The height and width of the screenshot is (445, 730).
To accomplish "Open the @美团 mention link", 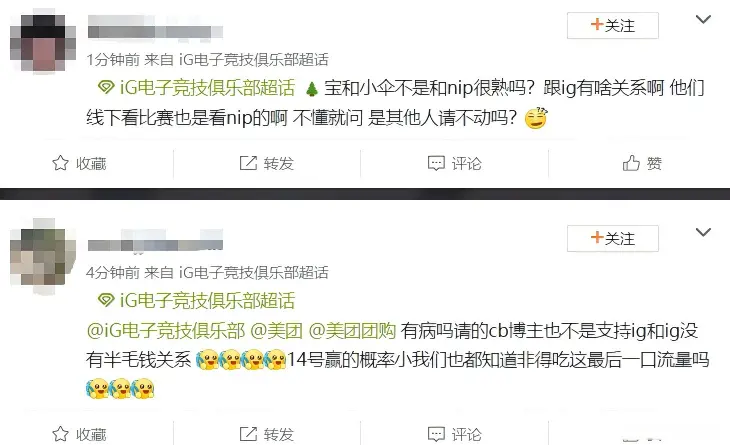I will coord(277,330).
